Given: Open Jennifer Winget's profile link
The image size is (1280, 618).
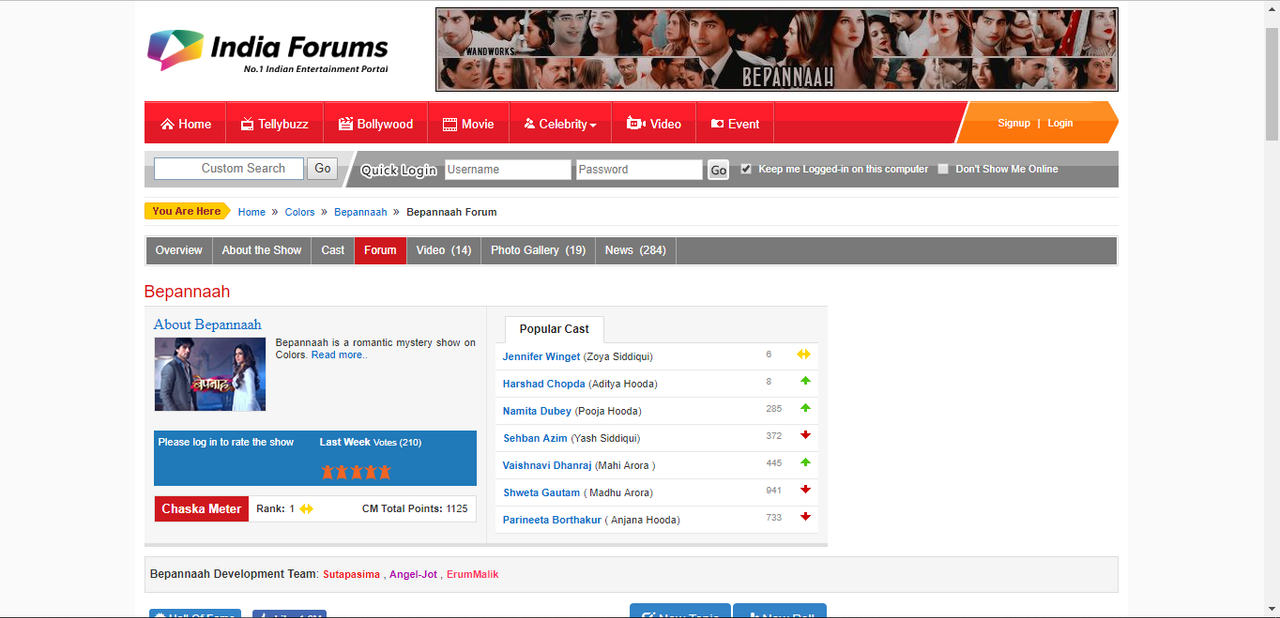Looking at the screenshot, I should (x=541, y=356).
